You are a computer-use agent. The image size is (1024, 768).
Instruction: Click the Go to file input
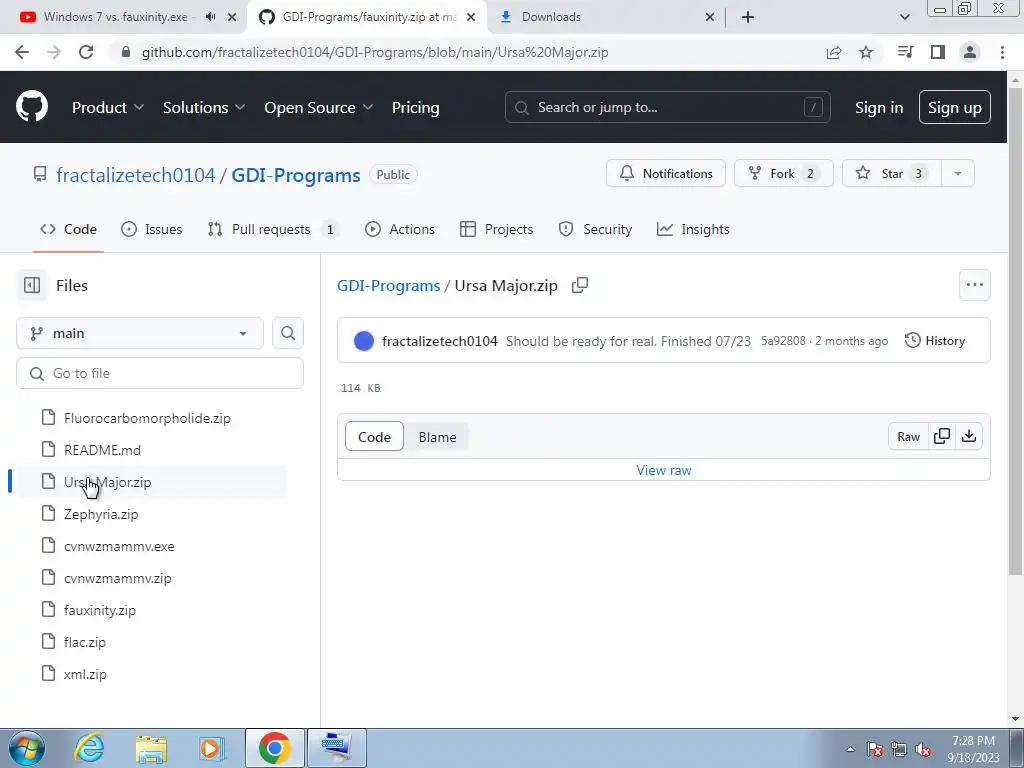(160, 373)
